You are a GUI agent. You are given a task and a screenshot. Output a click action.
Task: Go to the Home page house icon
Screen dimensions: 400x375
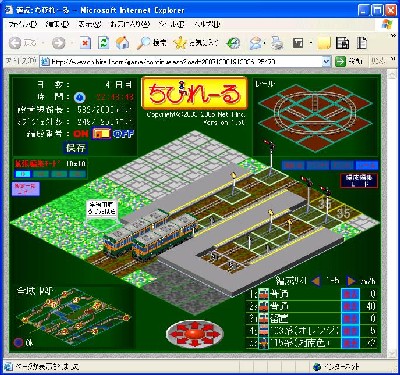[x=122, y=43]
